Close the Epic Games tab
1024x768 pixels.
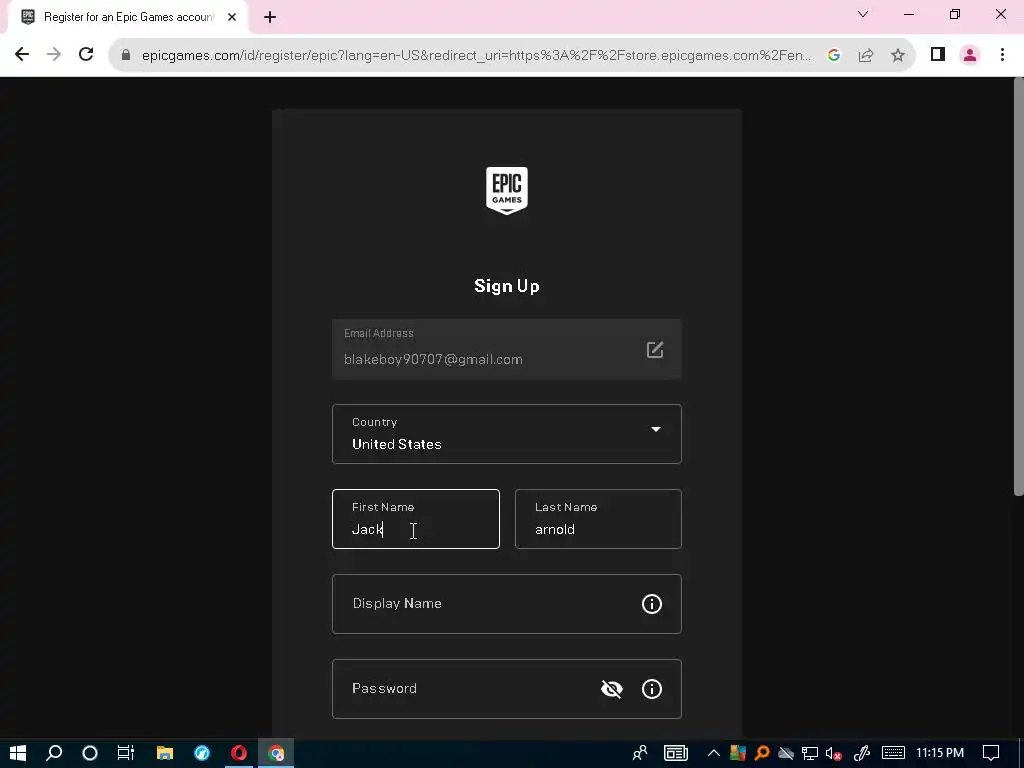pyautogui.click(x=232, y=17)
